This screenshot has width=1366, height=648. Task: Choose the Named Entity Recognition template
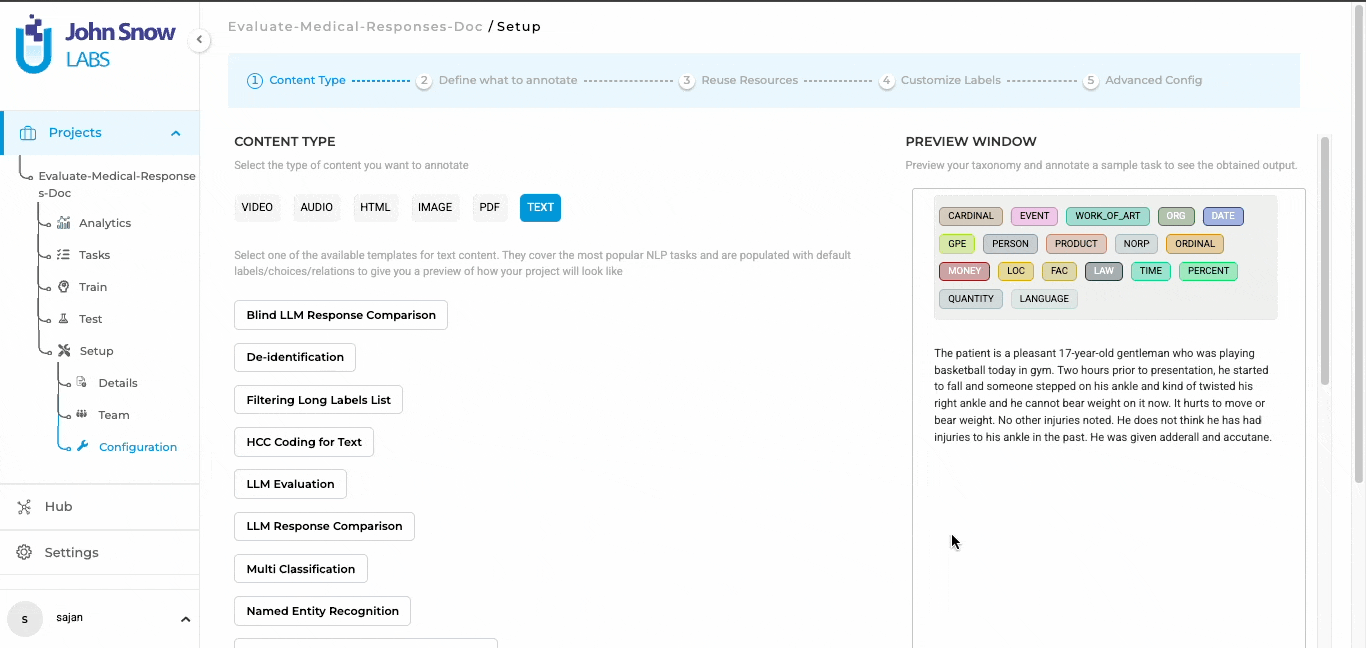point(322,611)
